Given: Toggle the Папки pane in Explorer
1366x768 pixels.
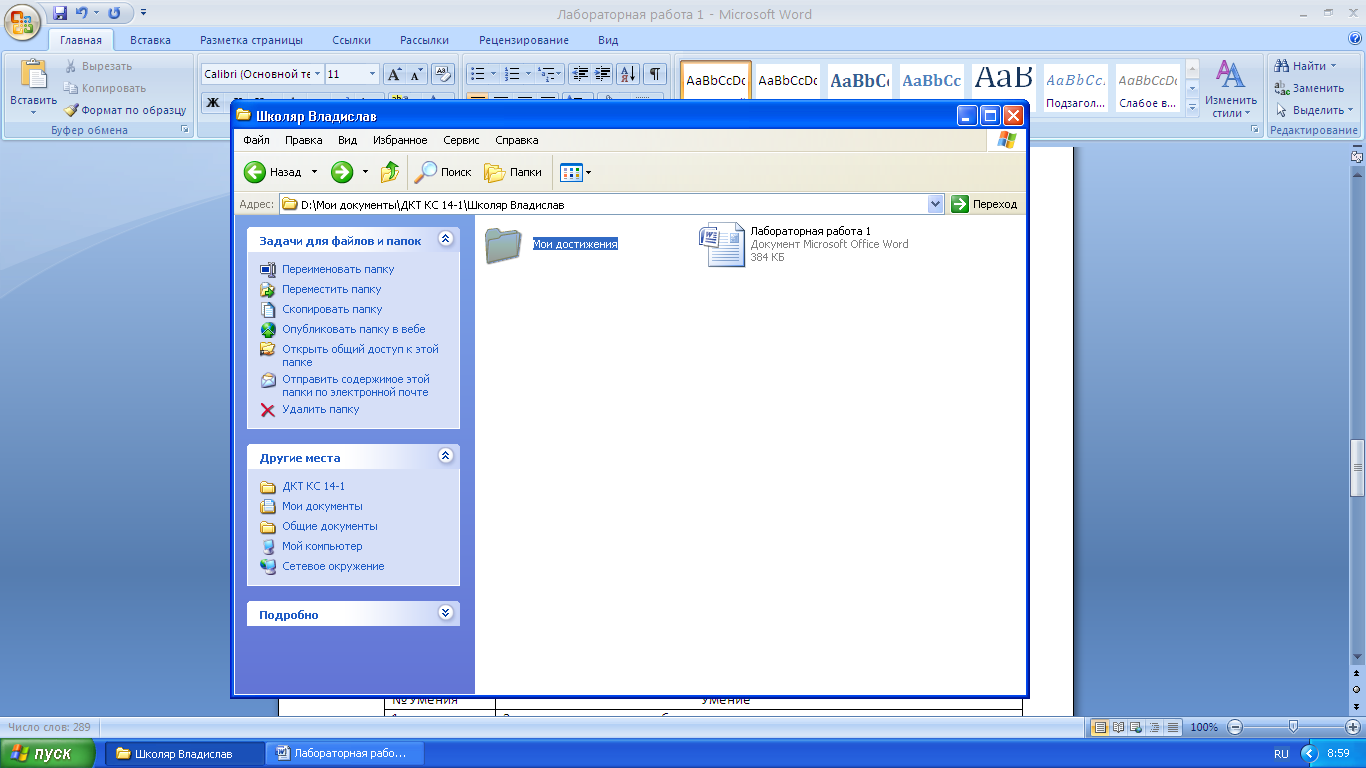Looking at the screenshot, I should point(513,172).
